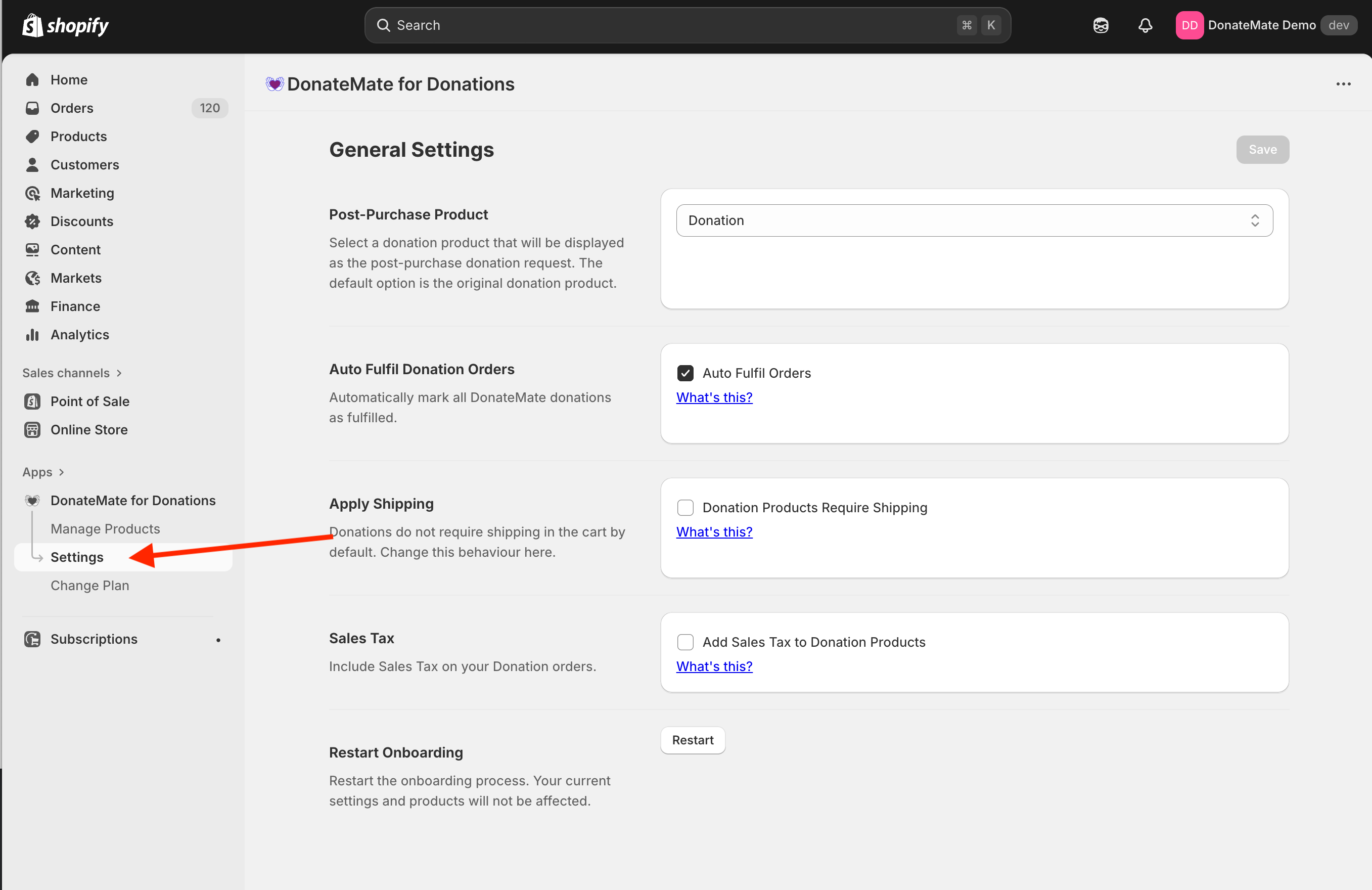Open the Post-Purchase Product dropdown

[974, 220]
